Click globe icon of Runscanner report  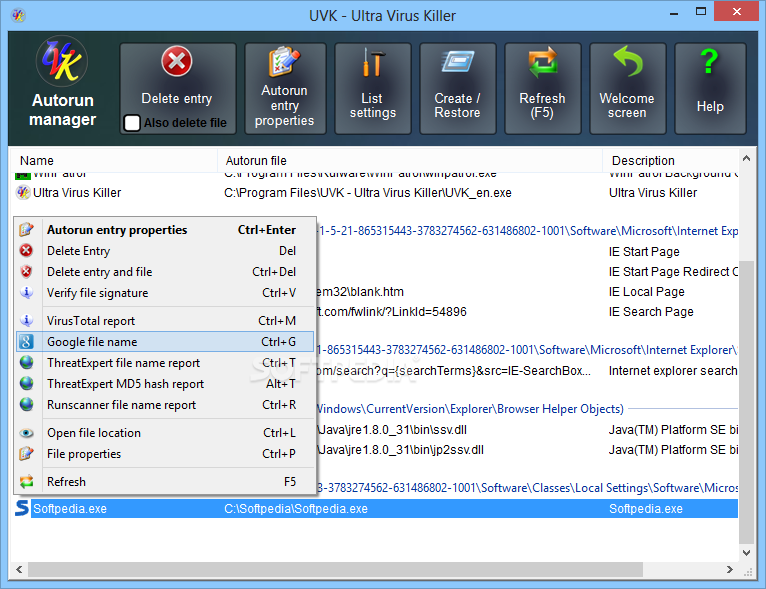click(x=26, y=404)
